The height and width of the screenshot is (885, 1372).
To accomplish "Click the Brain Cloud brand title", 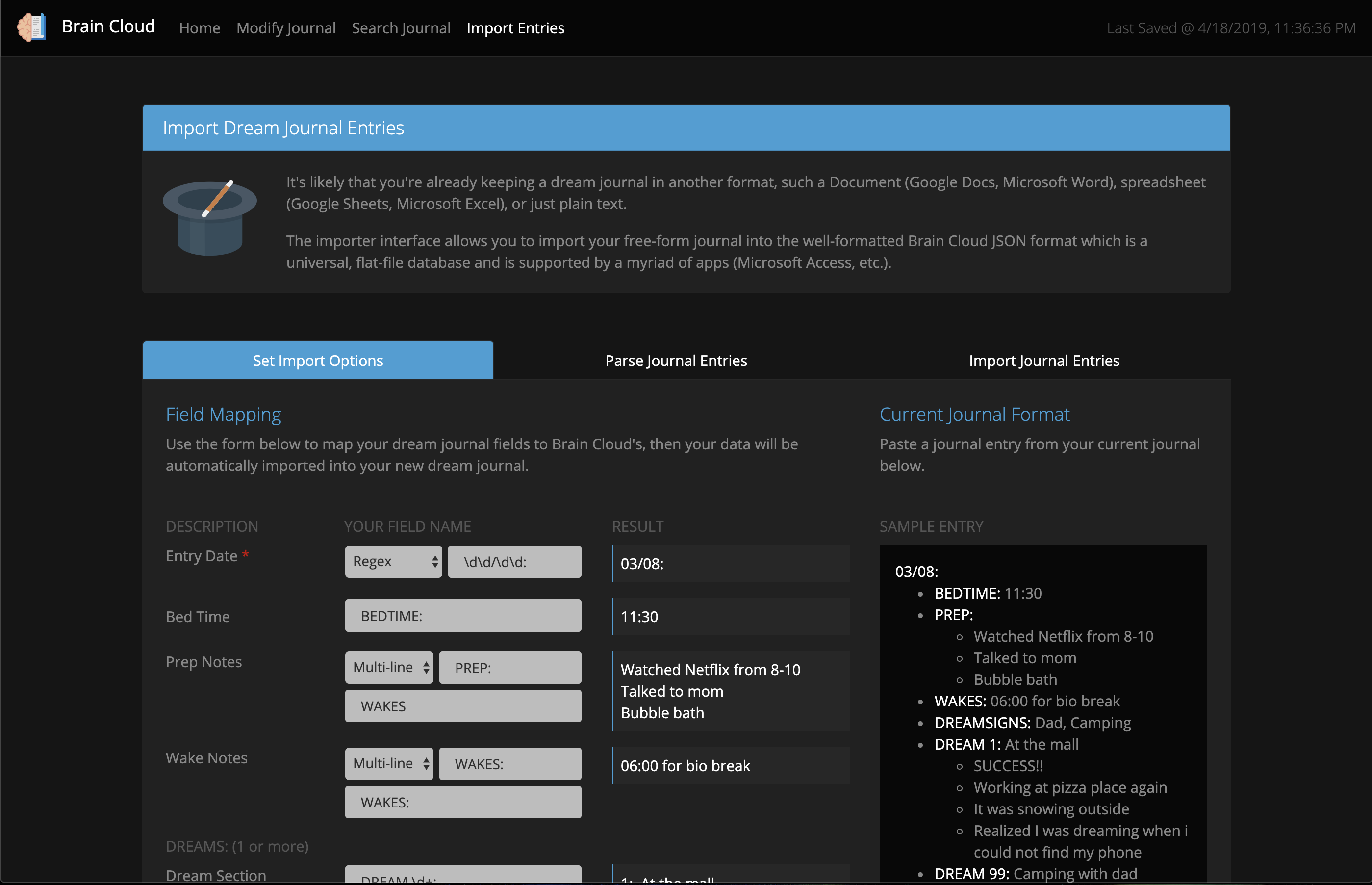I will 108,26.
